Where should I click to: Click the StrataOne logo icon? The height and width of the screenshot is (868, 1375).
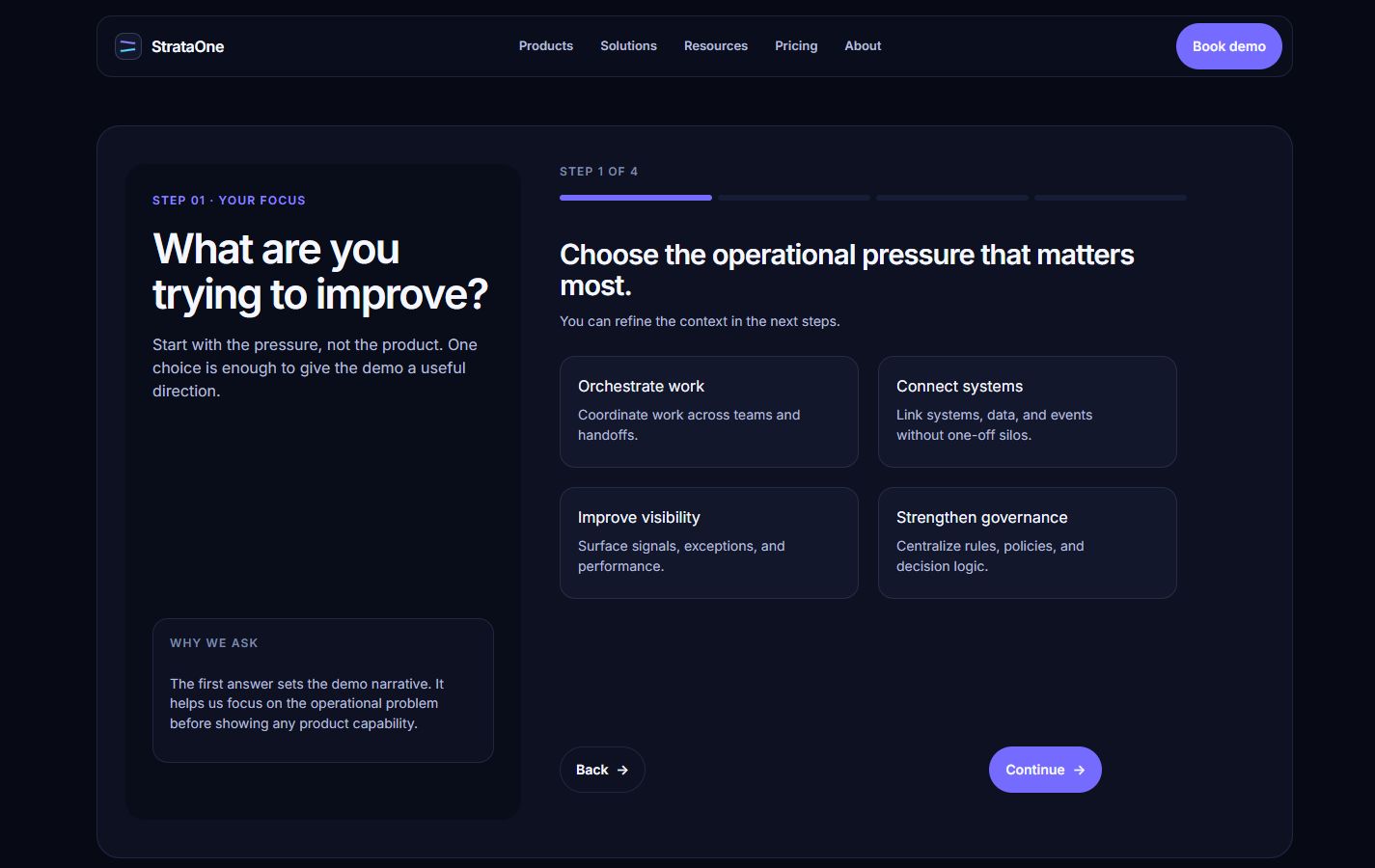[128, 46]
